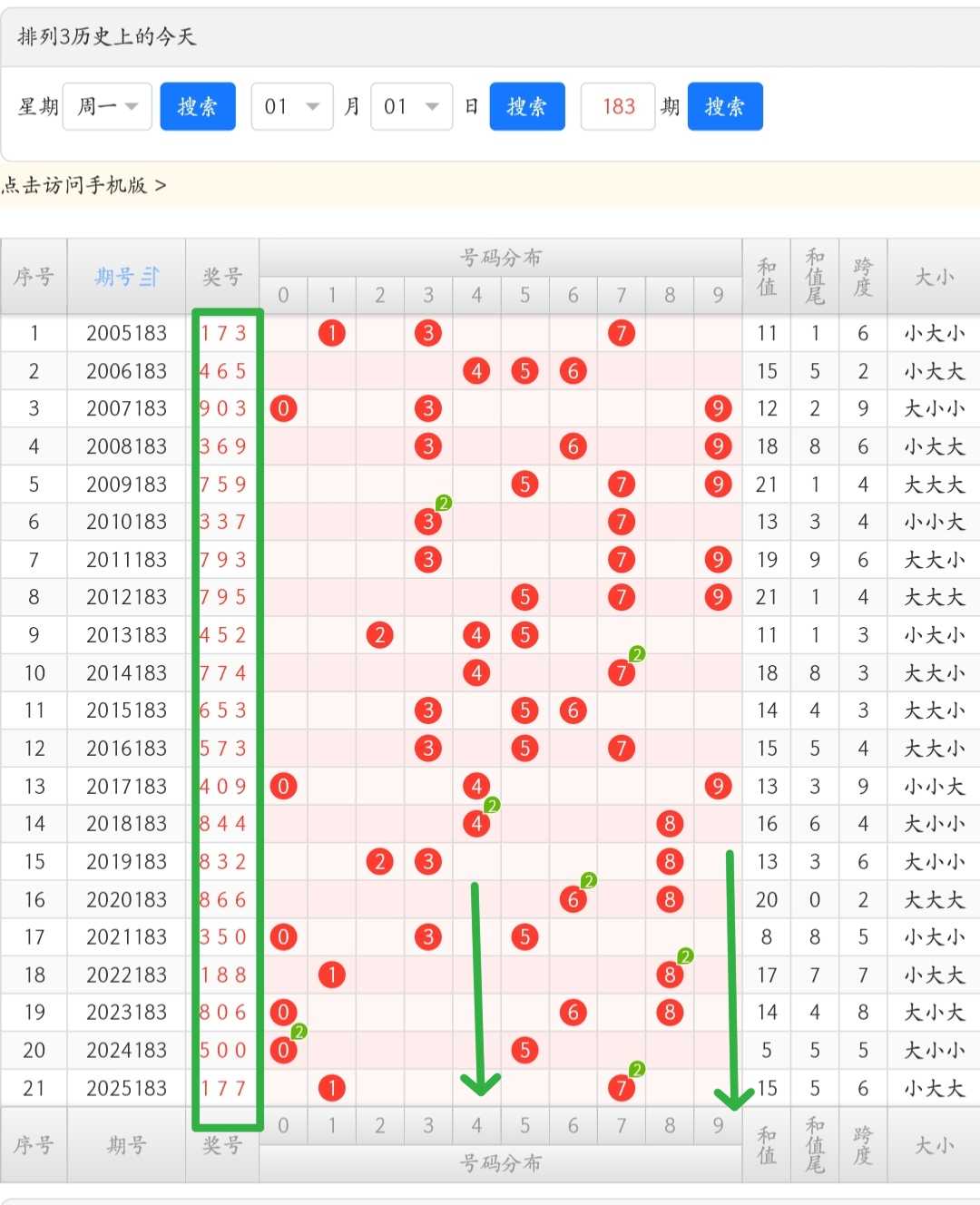Click 大小 value 大小大 in row 2023183
The height and width of the screenshot is (1205, 980).
click(x=934, y=1013)
